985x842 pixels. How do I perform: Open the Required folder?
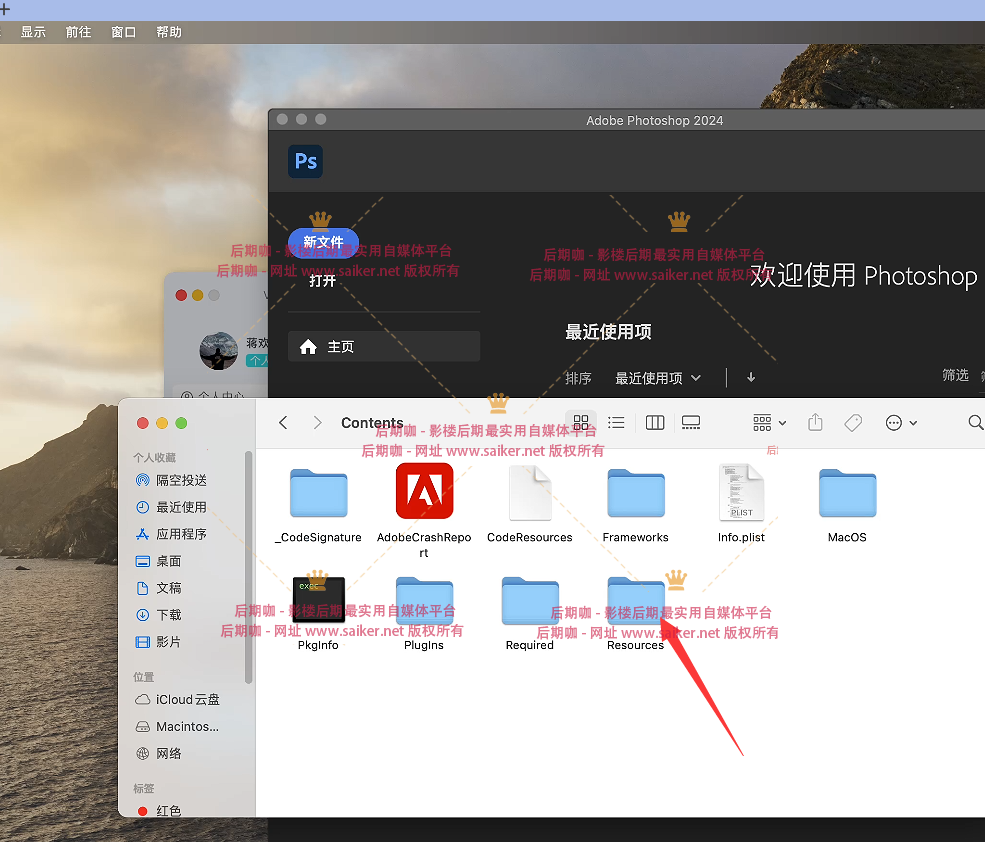coord(530,601)
